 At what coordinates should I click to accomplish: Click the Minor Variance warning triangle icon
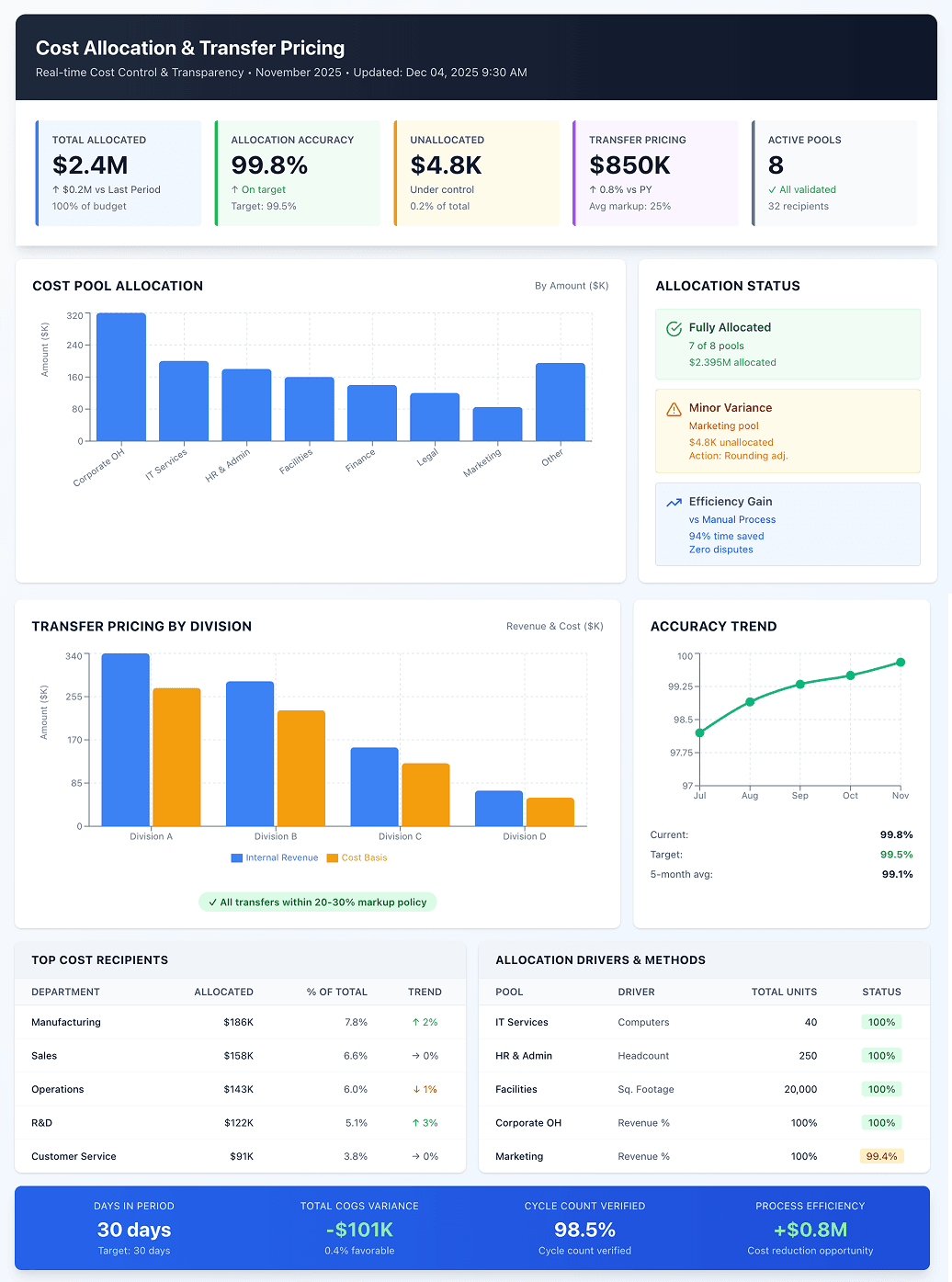(x=674, y=409)
